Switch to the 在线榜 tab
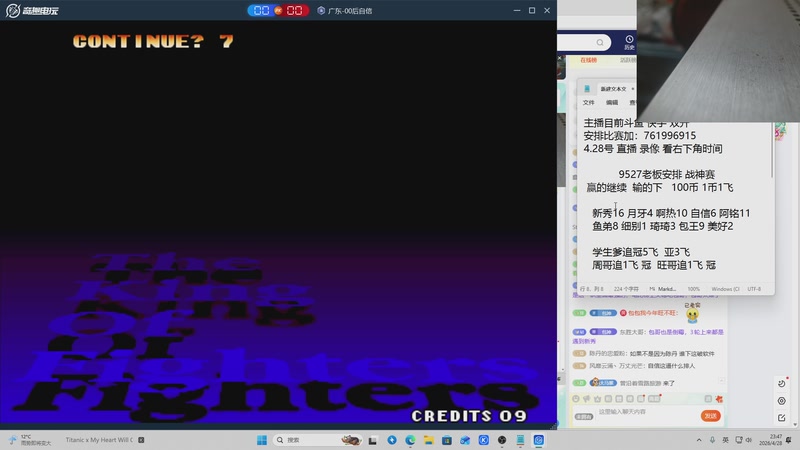The width and height of the screenshot is (800, 450). tap(588, 60)
